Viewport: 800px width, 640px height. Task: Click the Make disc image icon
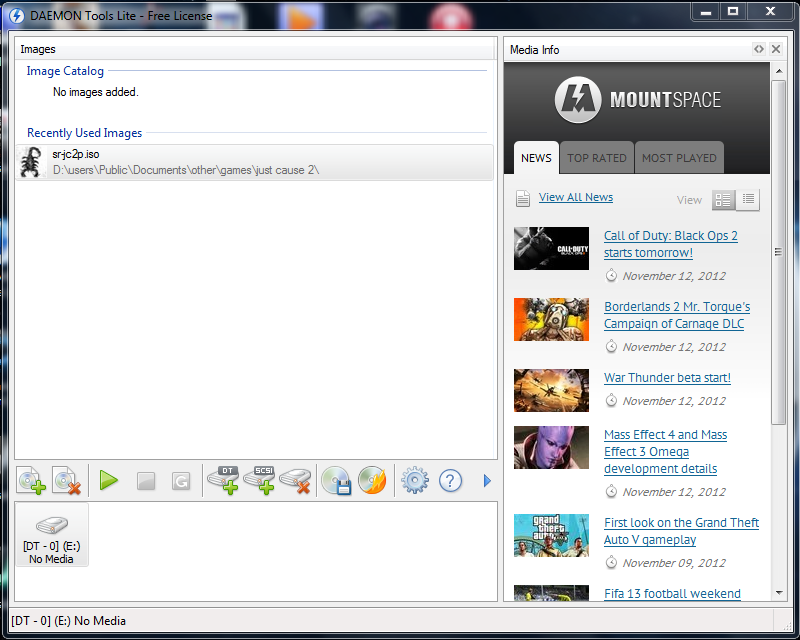[x=336, y=480]
